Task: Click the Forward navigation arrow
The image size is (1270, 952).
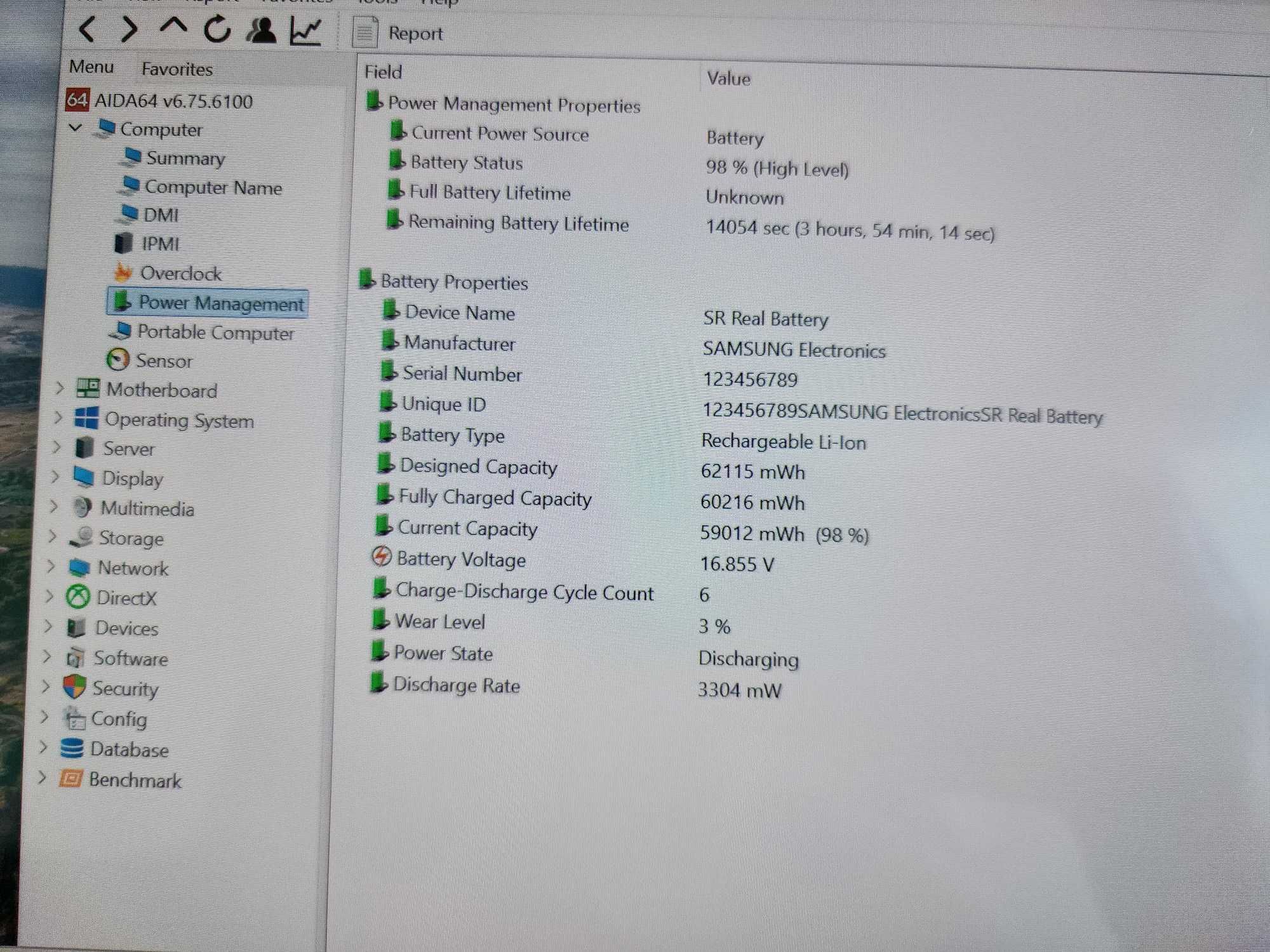Action: [129, 29]
